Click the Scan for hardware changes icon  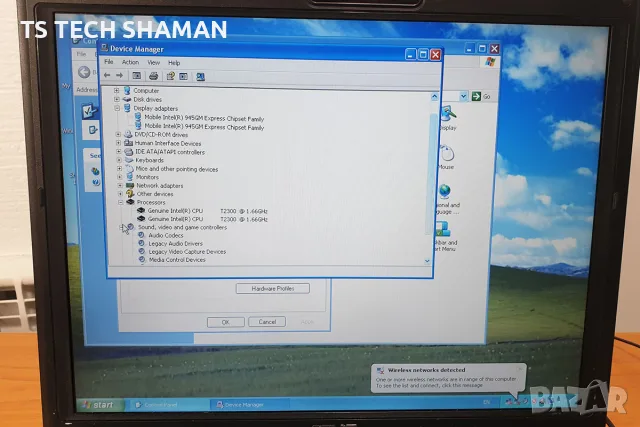(x=200, y=76)
